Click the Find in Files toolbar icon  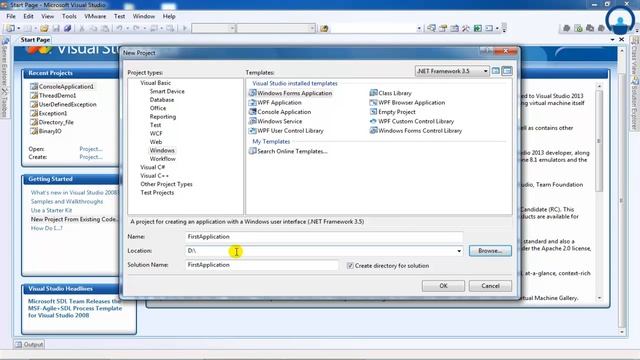[324, 28]
